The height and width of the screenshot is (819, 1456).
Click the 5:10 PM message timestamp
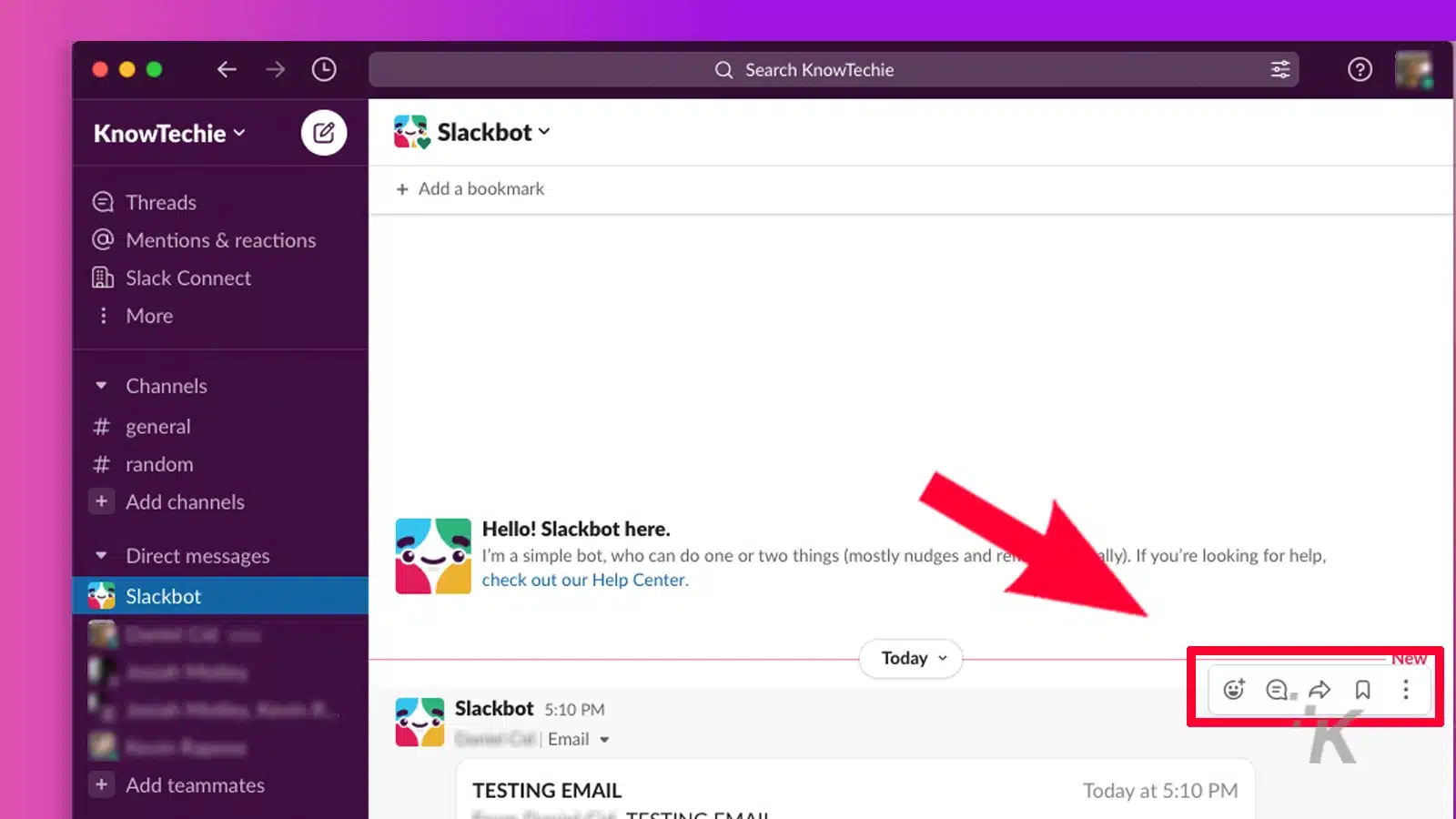coord(574,709)
